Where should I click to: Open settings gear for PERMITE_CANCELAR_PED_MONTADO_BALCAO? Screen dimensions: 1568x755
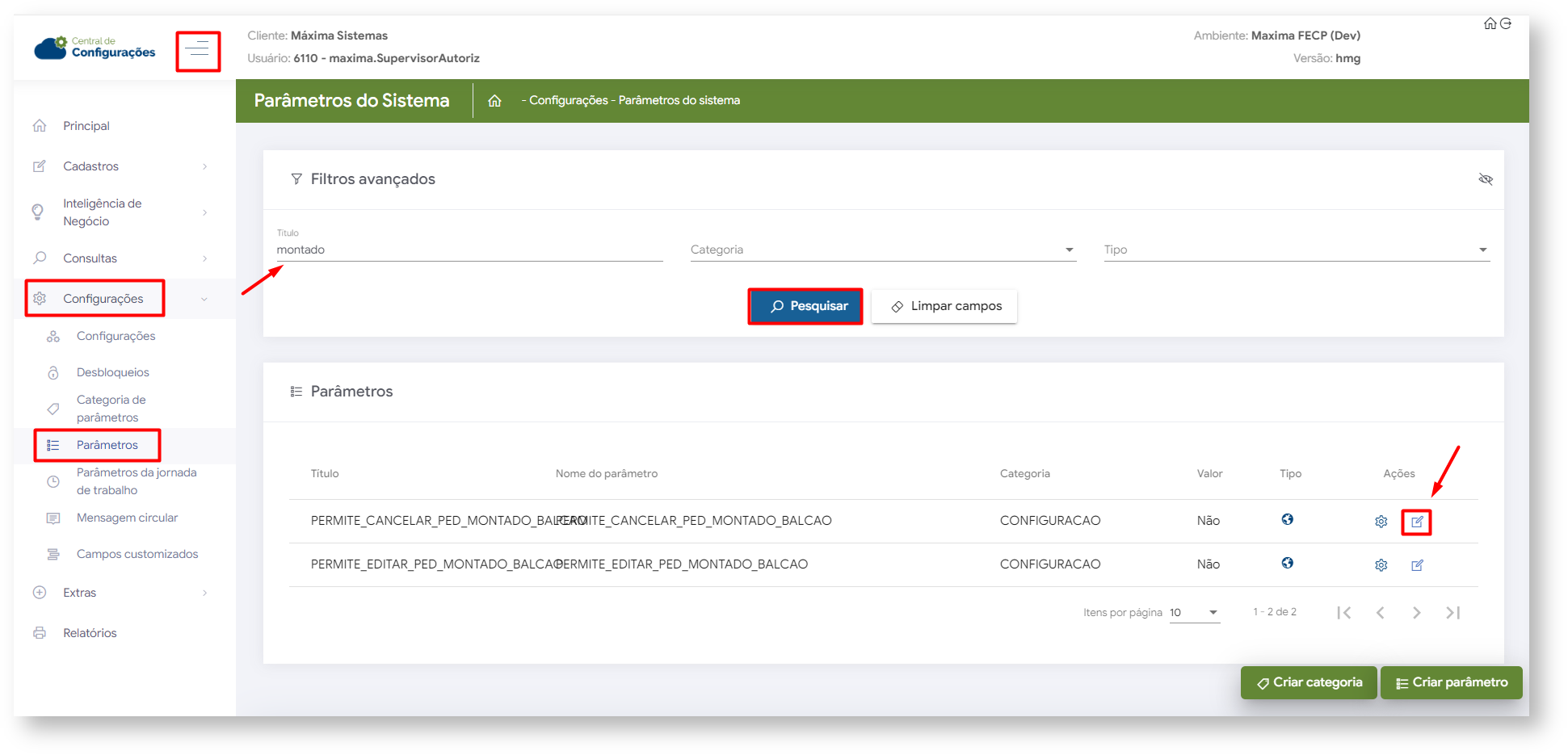(1381, 522)
